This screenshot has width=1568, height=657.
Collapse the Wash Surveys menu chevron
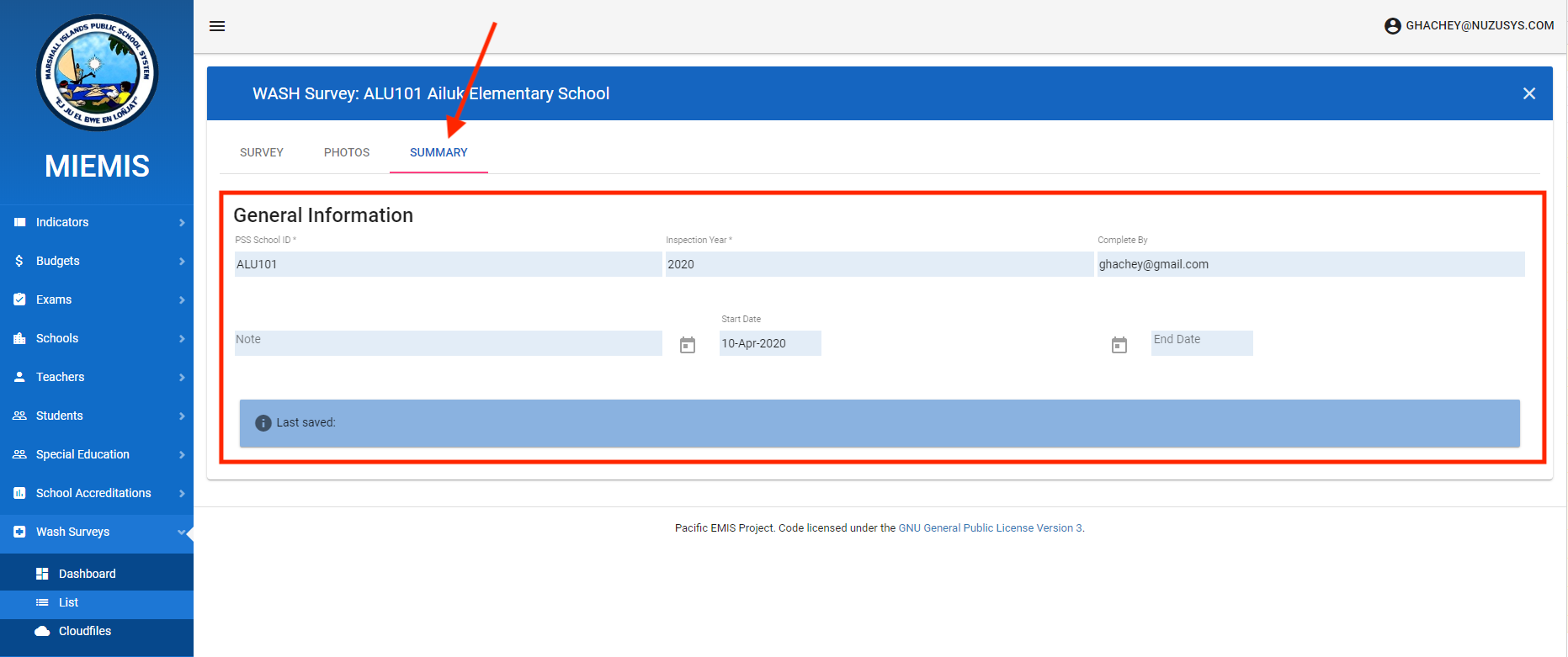pyautogui.click(x=182, y=532)
